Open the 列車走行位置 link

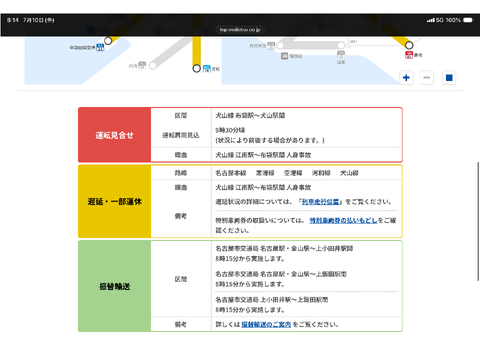(x=320, y=202)
